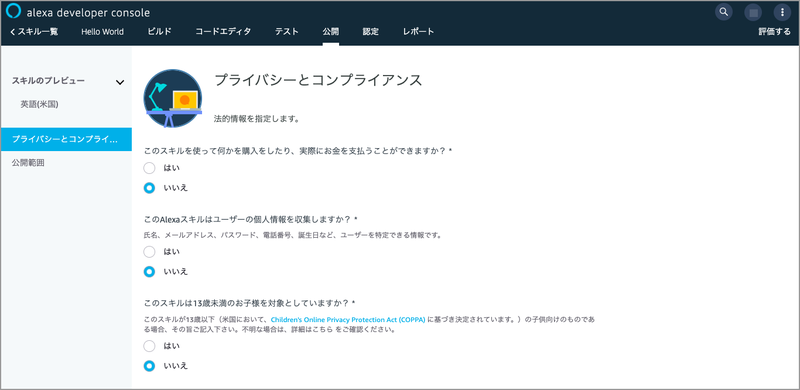Switch to the テスト tab
This screenshot has height=390, width=800.
pyautogui.click(x=287, y=32)
